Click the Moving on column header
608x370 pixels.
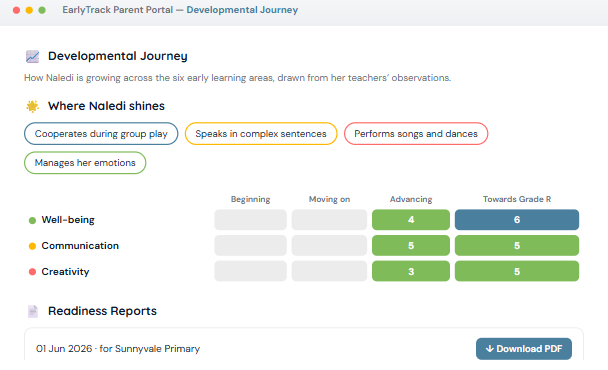point(329,199)
